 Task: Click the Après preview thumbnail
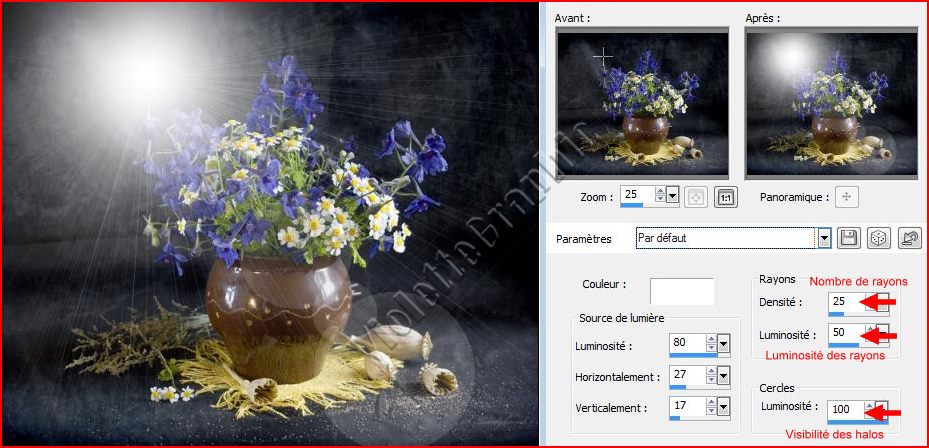click(831, 103)
